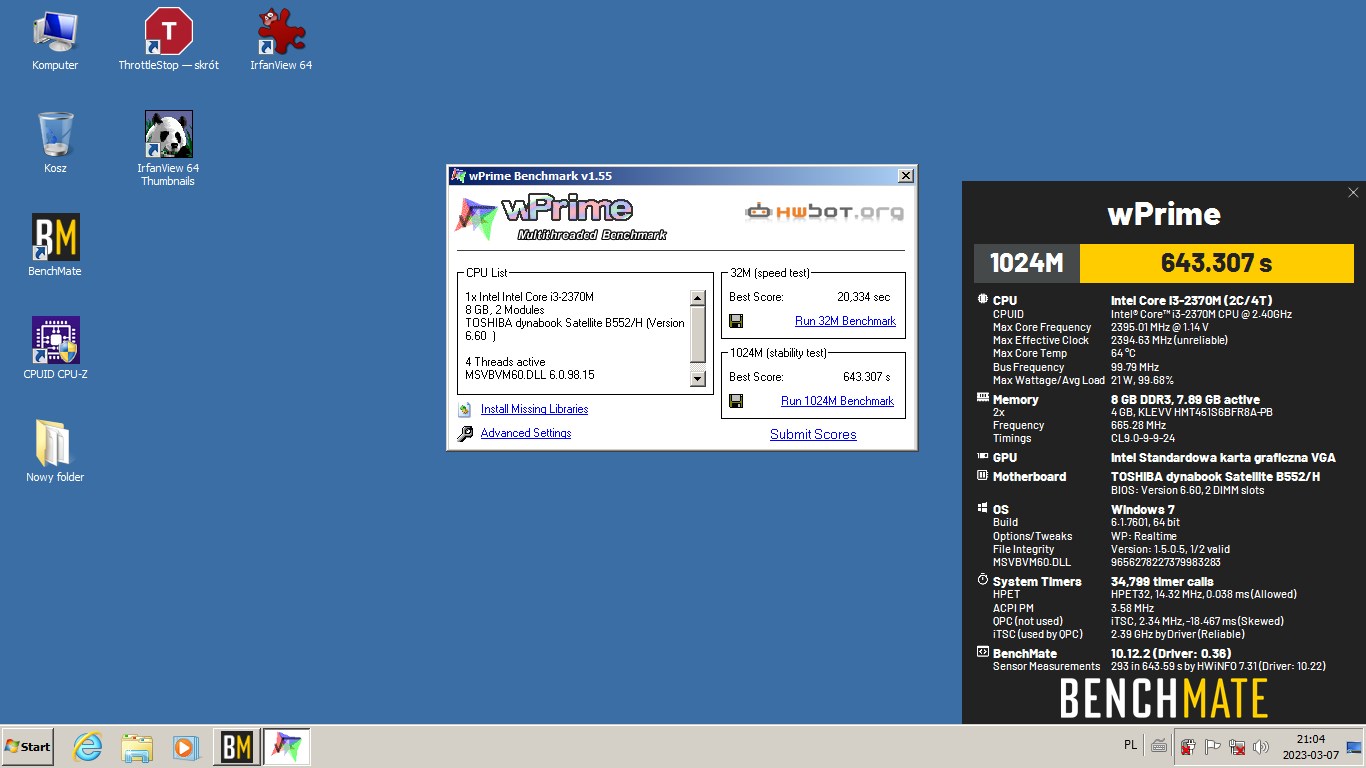
Task: Close the BenchMate result panel
Action: (x=1353, y=193)
